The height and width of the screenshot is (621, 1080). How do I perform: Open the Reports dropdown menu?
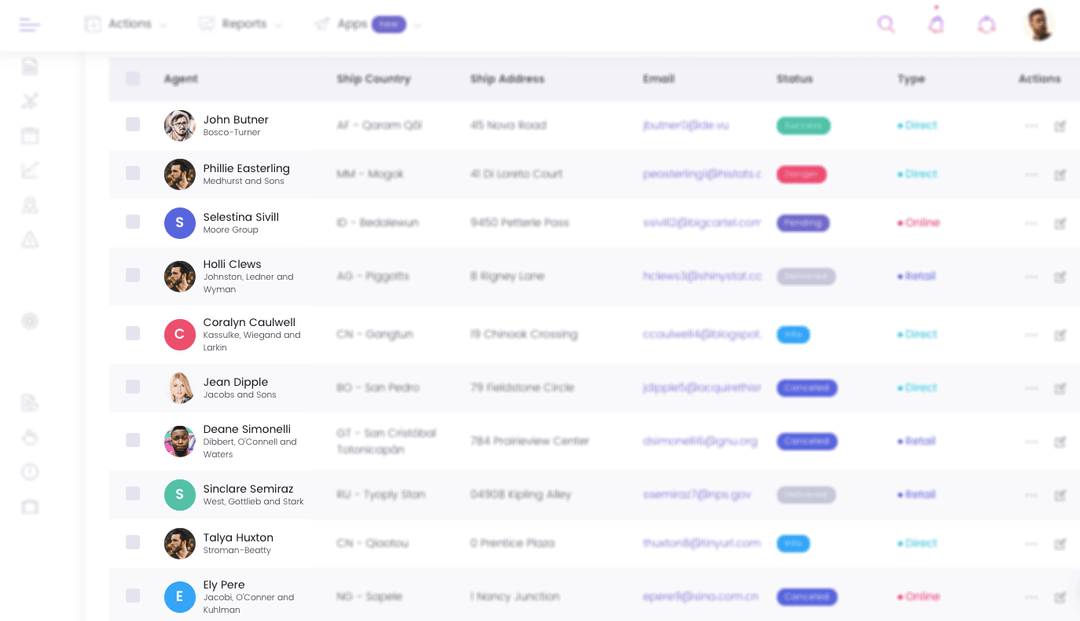pos(240,24)
